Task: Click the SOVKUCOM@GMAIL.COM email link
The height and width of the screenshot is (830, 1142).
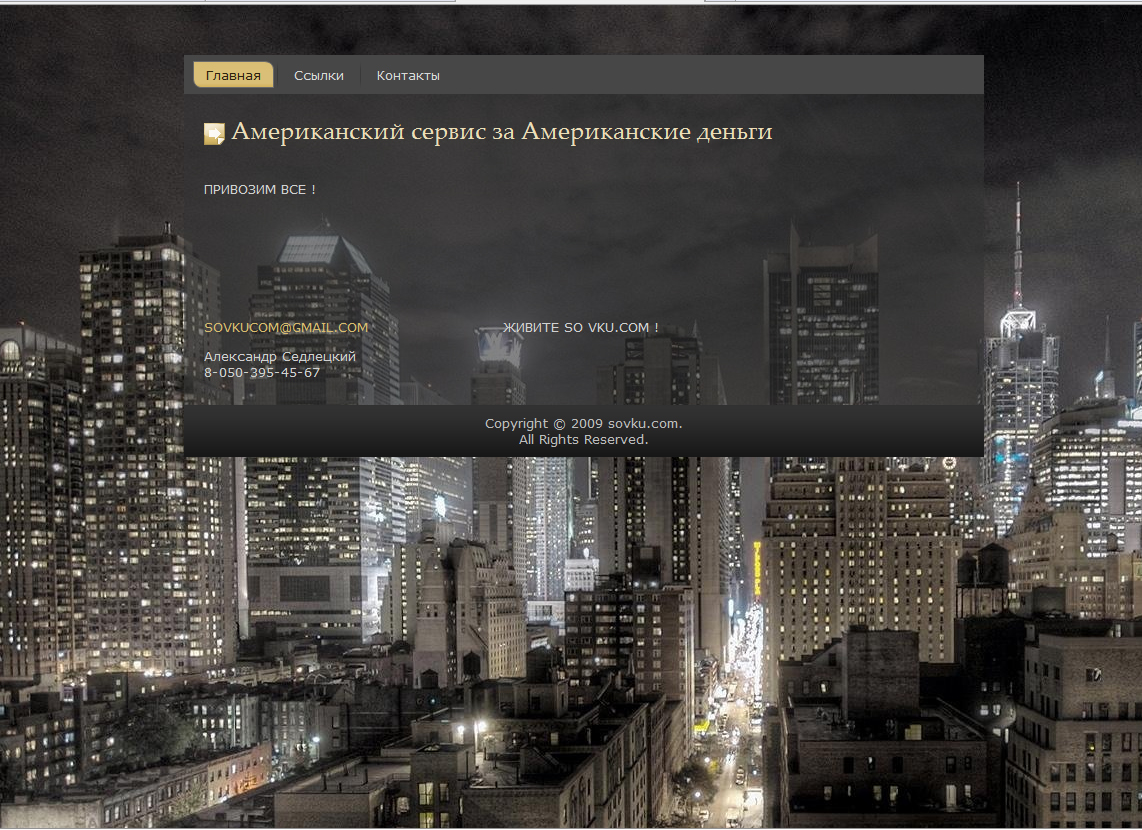Action: (286, 327)
